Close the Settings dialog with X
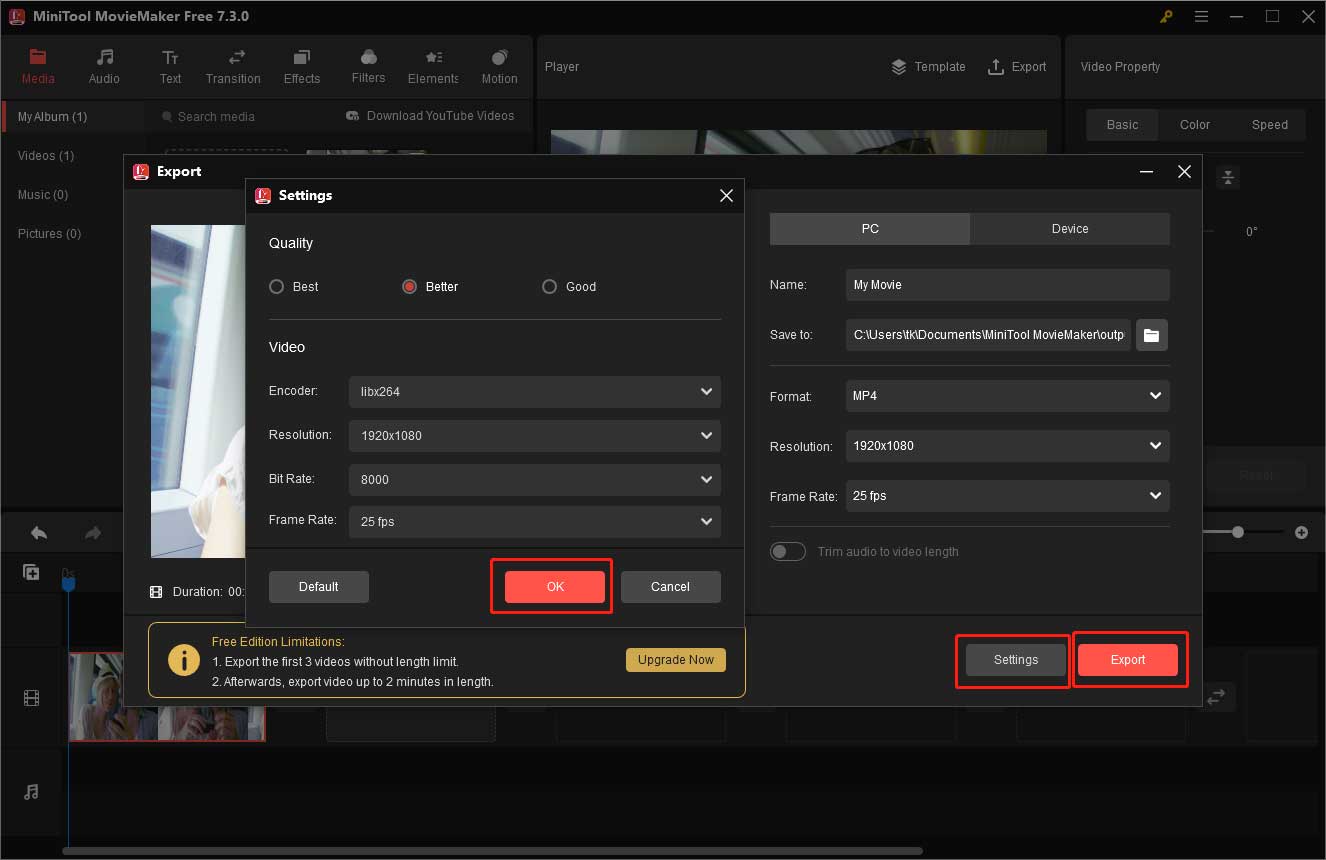Screen dimensions: 1326x860 click(727, 196)
